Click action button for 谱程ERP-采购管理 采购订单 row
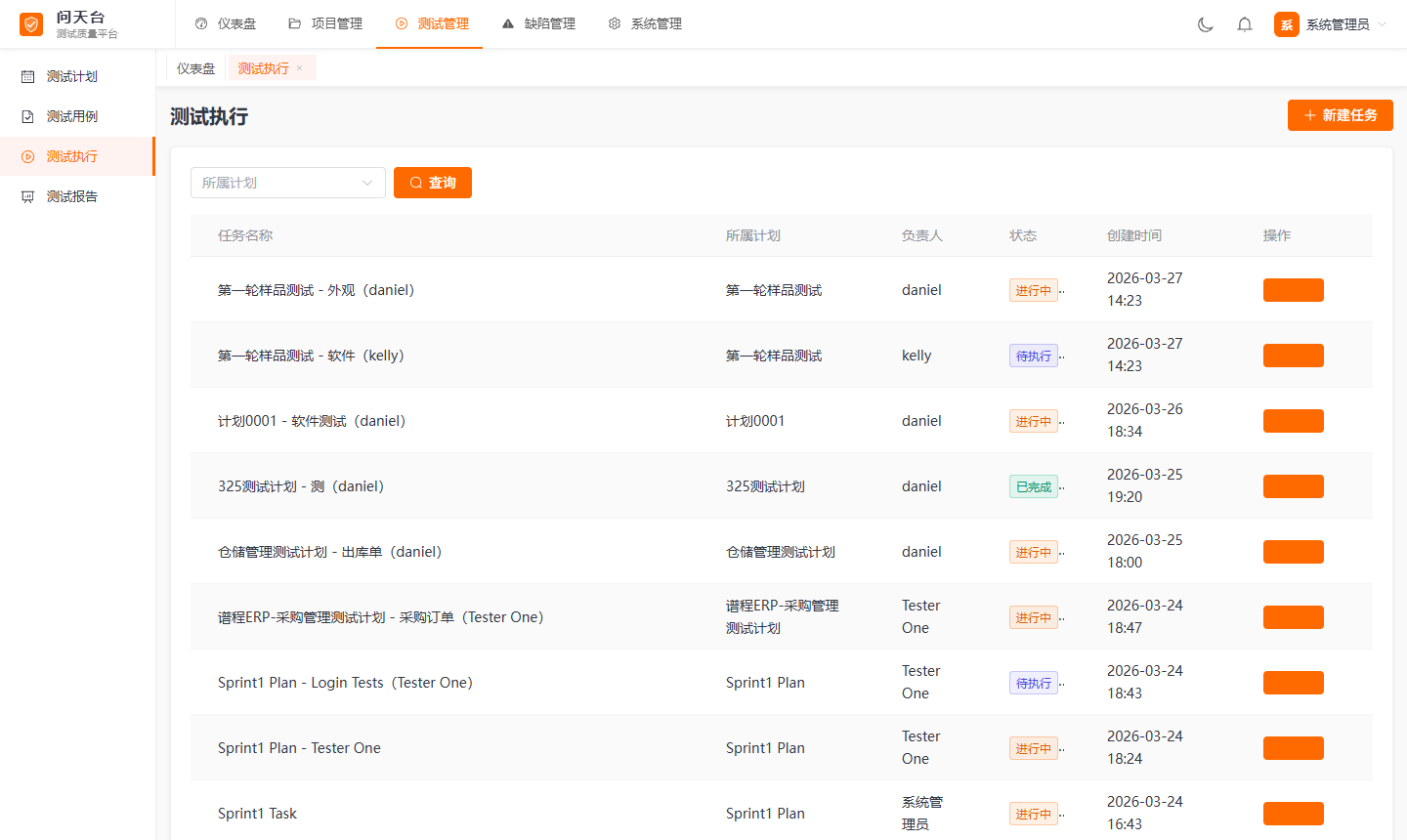This screenshot has width=1407, height=840. coord(1294,617)
